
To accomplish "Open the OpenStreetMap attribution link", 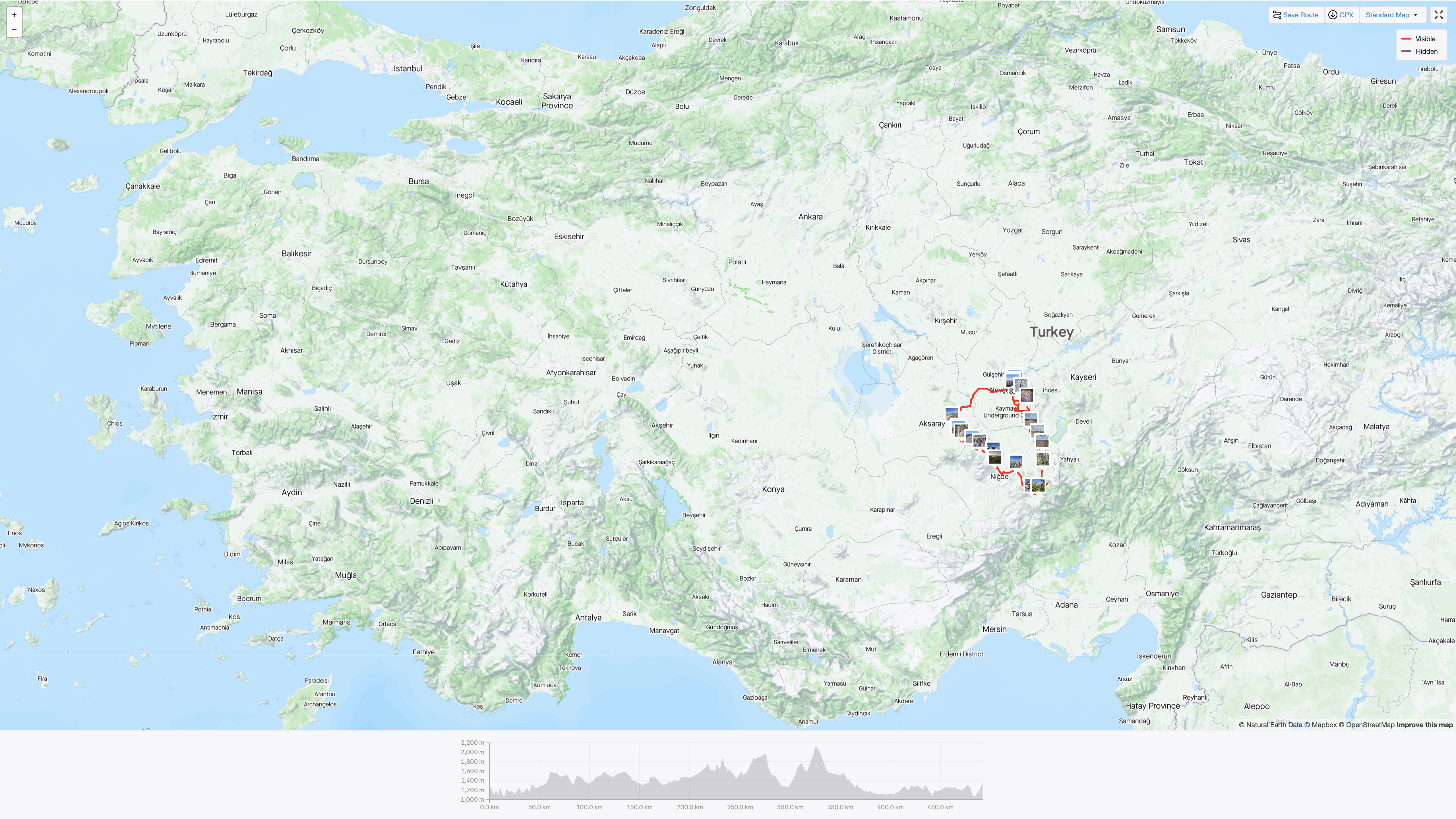I will pyautogui.click(x=1370, y=725).
